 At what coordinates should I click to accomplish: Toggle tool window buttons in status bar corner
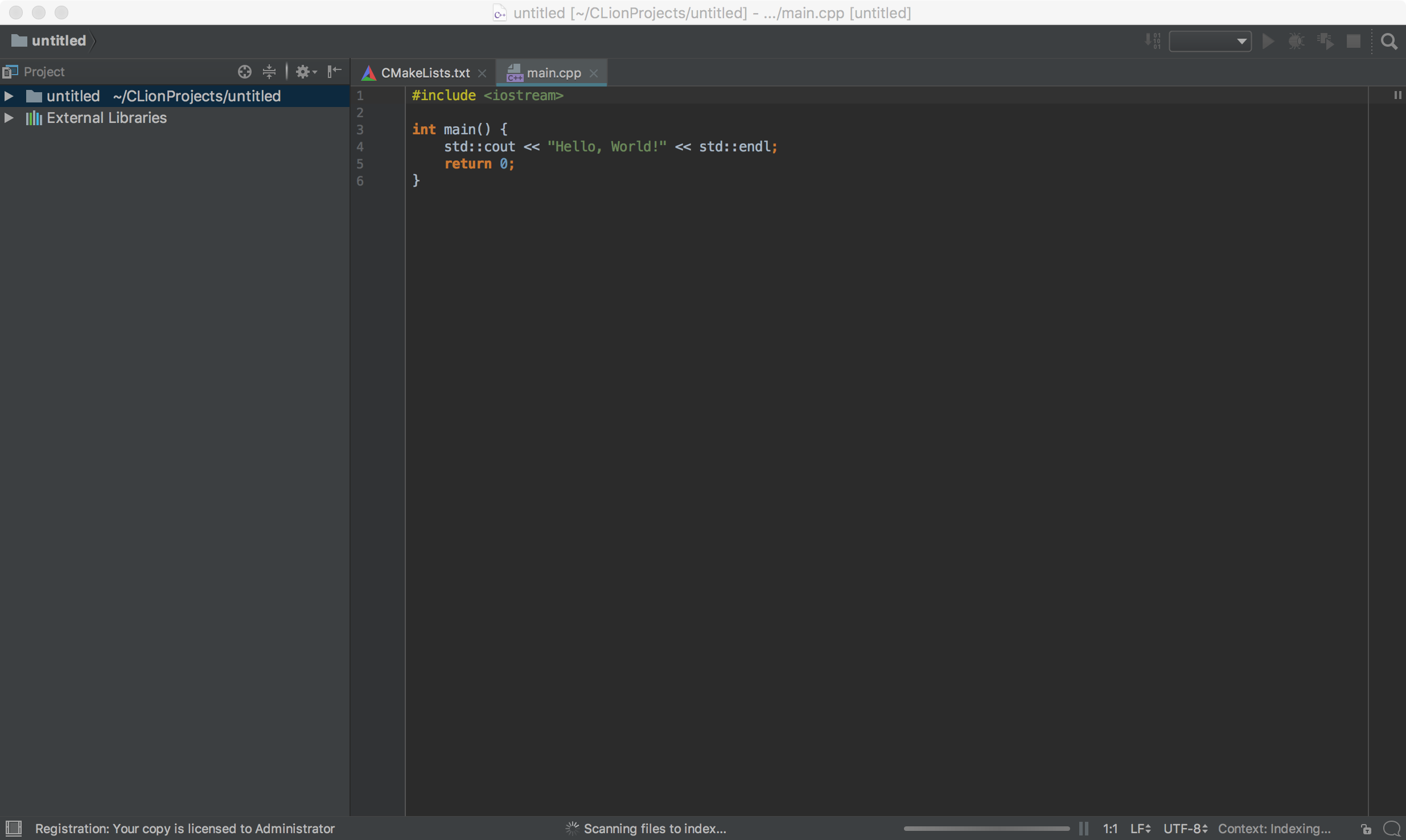click(13, 829)
